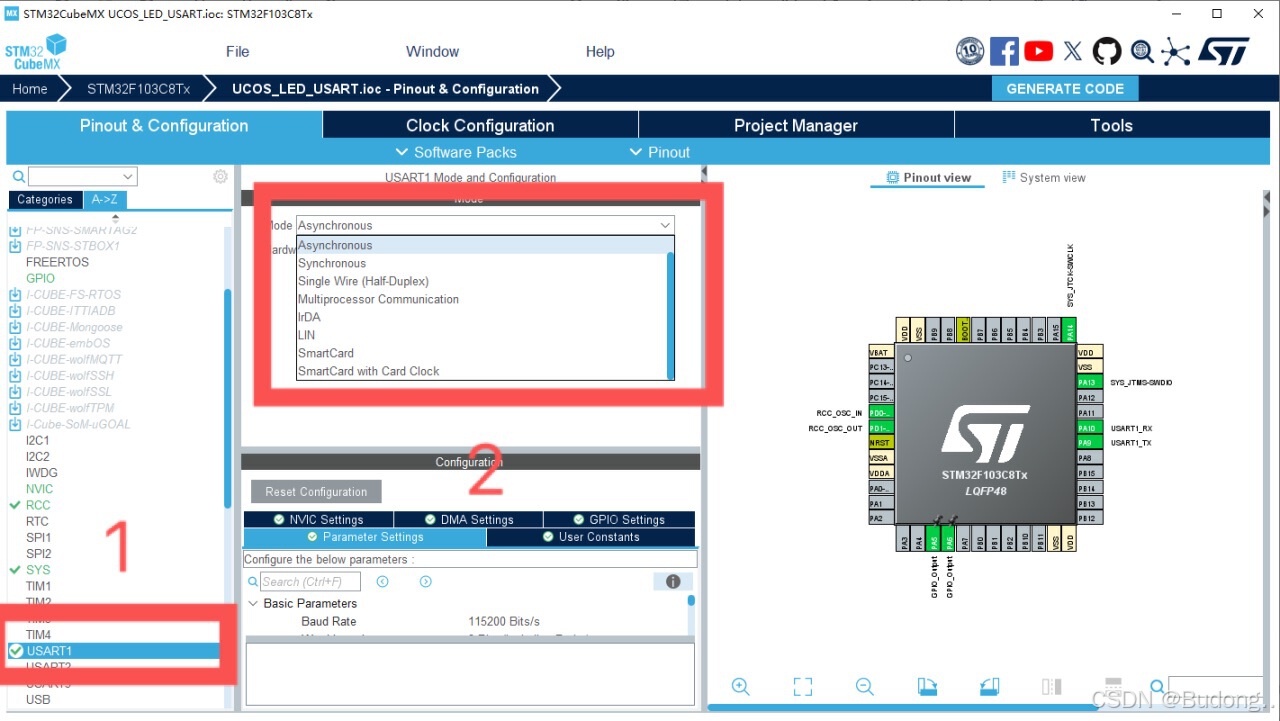Open the Clock Configuration tab
Viewport: 1280px width, 721px height.
click(479, 125)
